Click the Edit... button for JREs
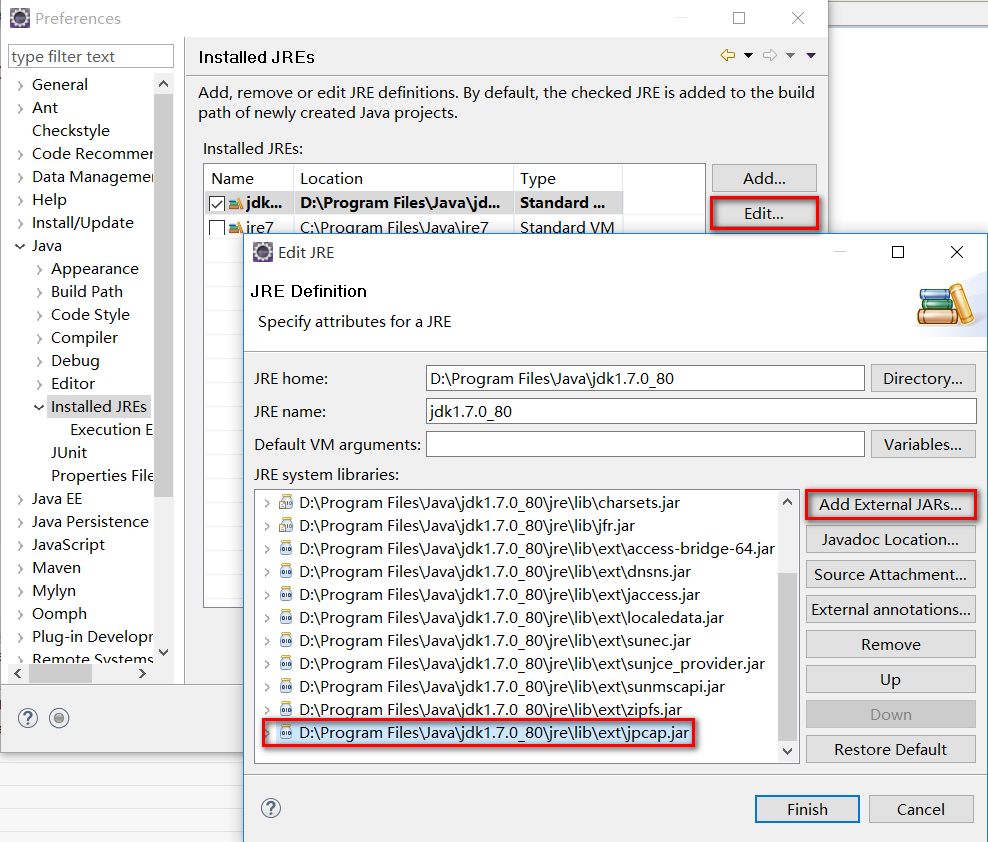This screenshot has height=842, width=988. [764, 214]
